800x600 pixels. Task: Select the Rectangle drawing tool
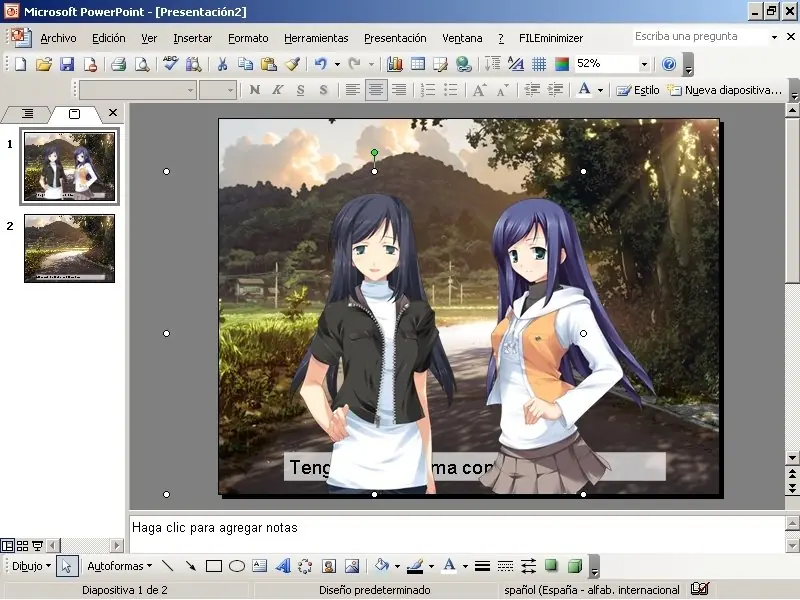click(x=213, y=566)
